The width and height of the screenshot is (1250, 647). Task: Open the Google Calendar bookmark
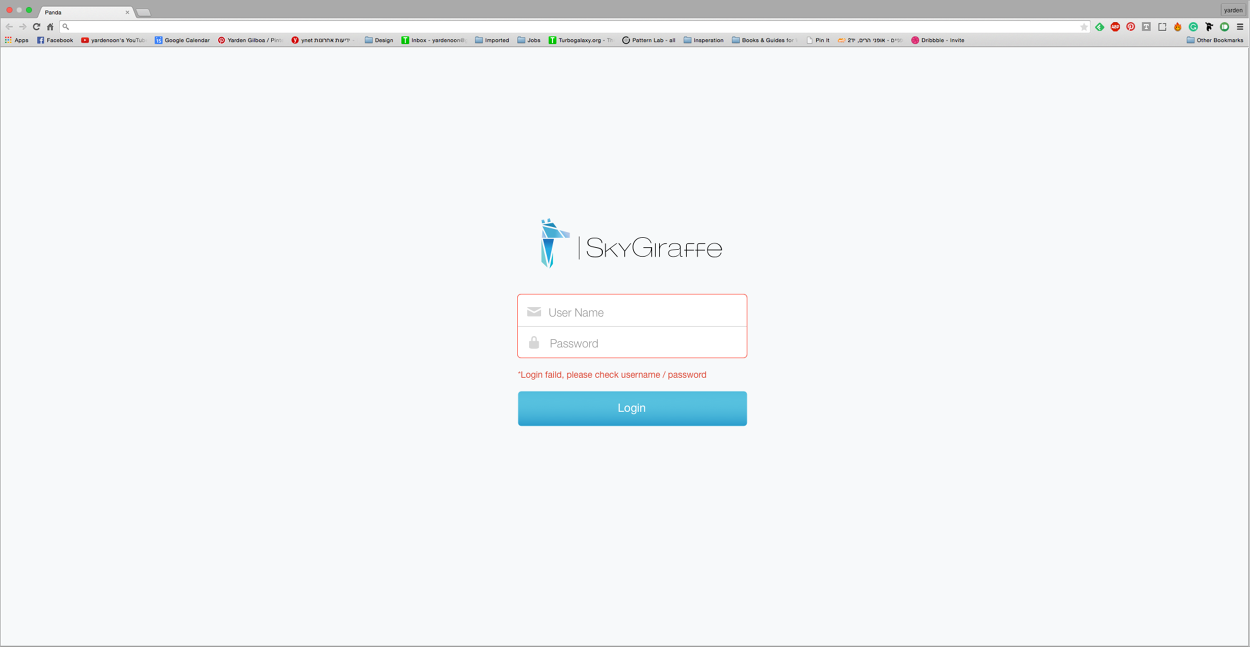pos(183,39)
